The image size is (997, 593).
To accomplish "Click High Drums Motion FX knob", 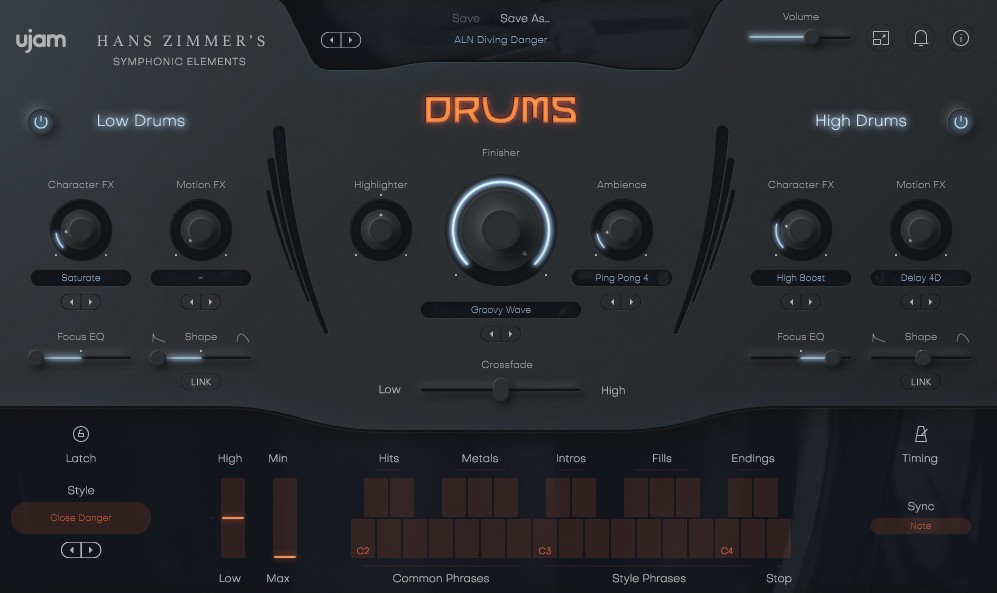I will pyautogui.click(x=921, y=229).
